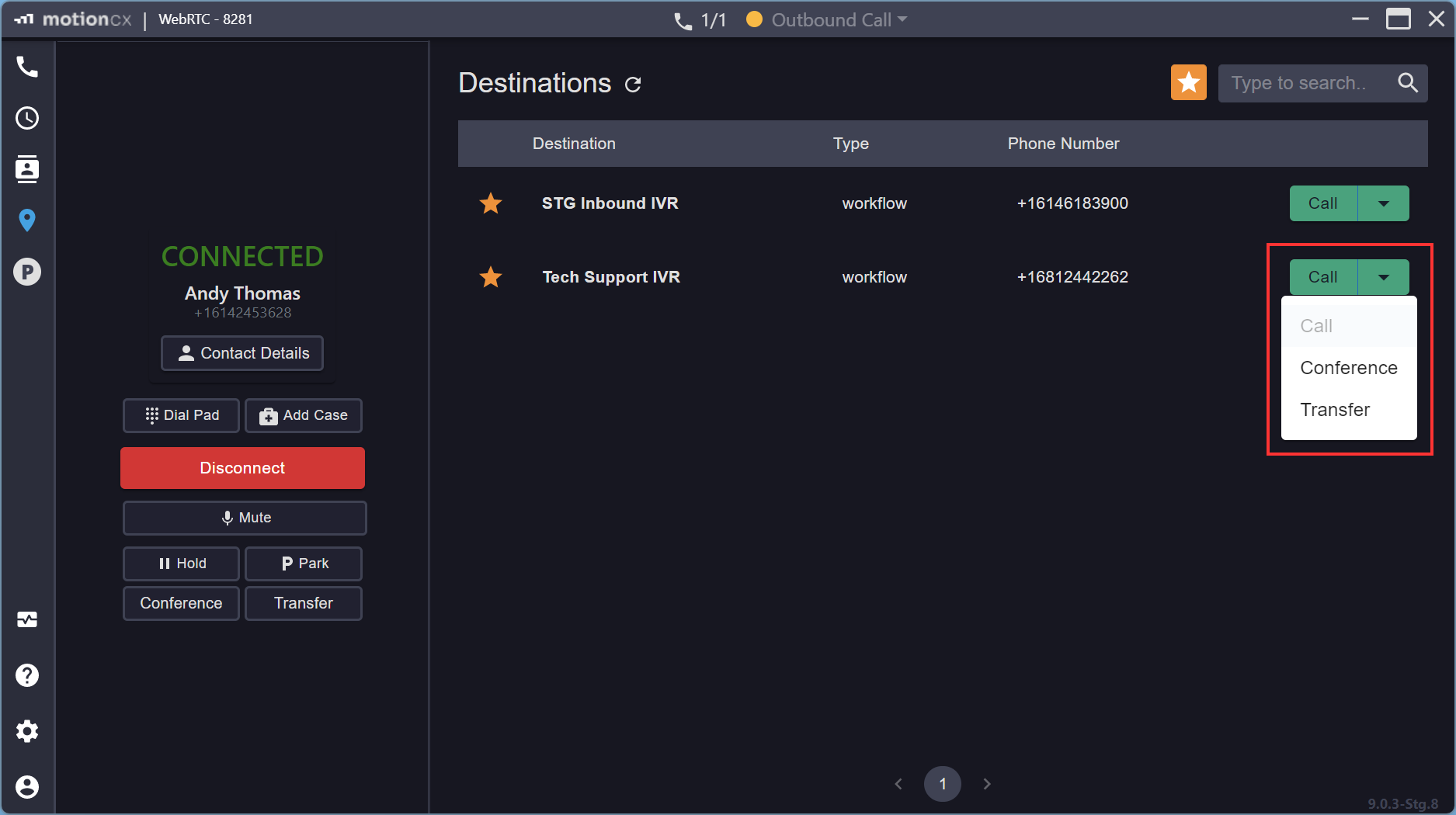
Task: Open the help question mark icon
Action: click(x=27, y=675)
